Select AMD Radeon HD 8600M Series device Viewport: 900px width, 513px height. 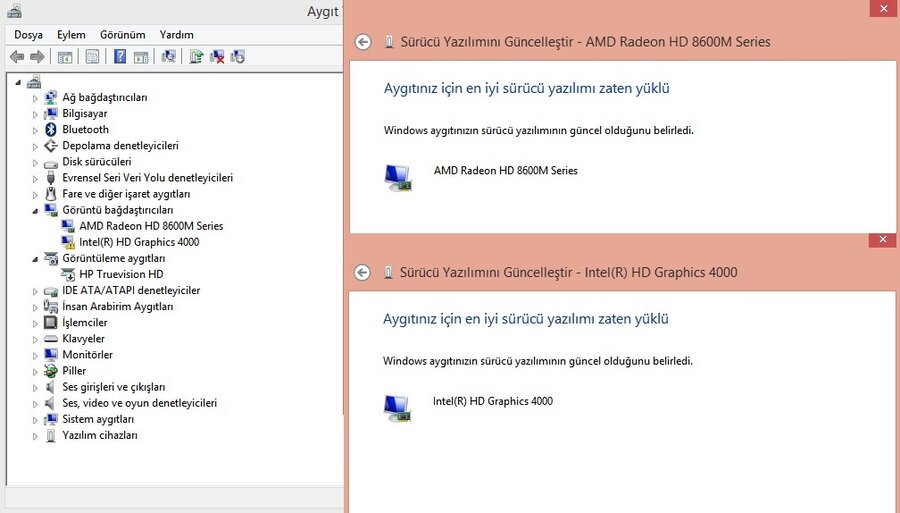(x=151, y=226)
